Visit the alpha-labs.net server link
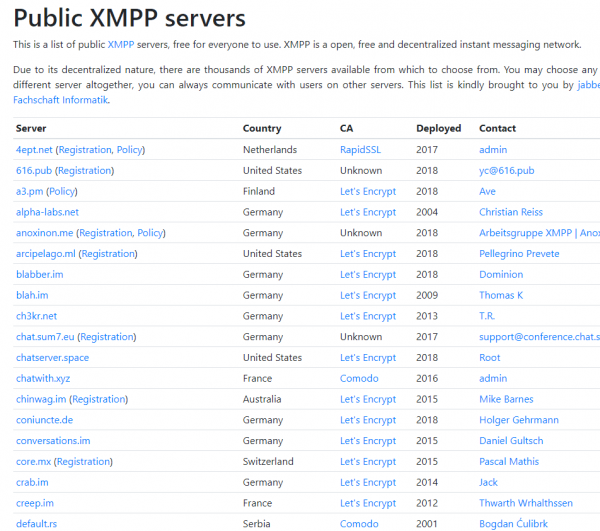The image size is (600, 531). [47, 212]
